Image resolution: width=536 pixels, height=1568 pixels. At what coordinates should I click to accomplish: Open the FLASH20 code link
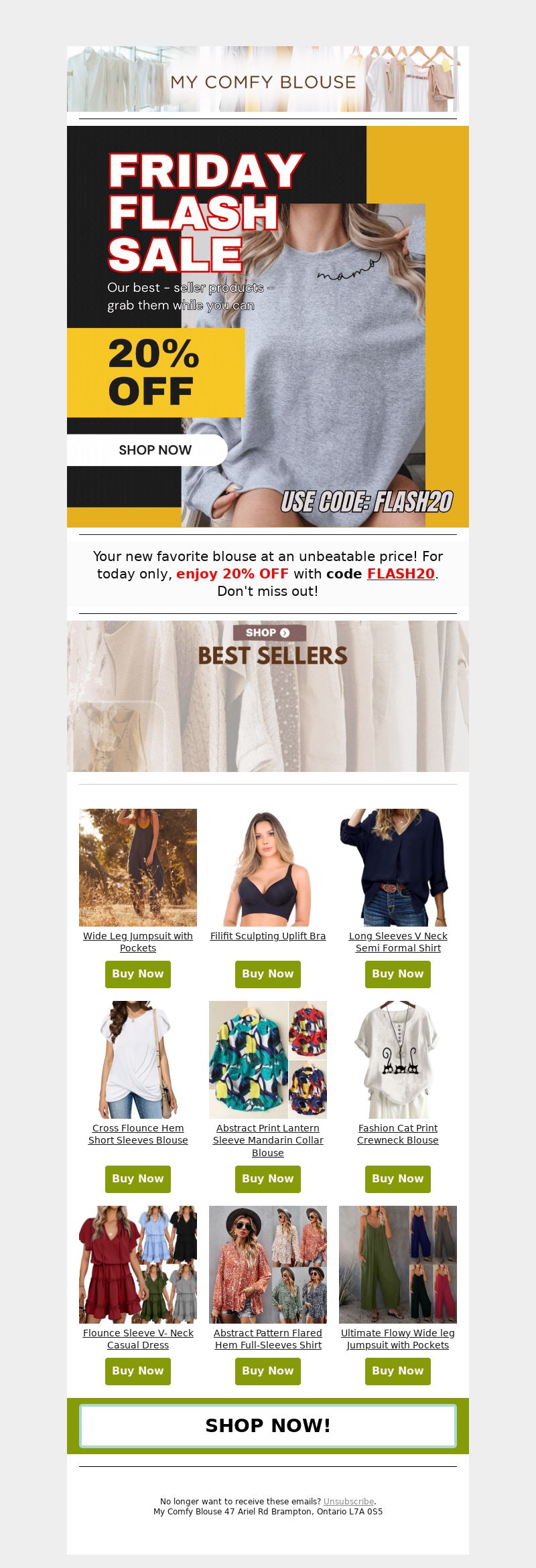pyautogui.click(x=401, y=574)
